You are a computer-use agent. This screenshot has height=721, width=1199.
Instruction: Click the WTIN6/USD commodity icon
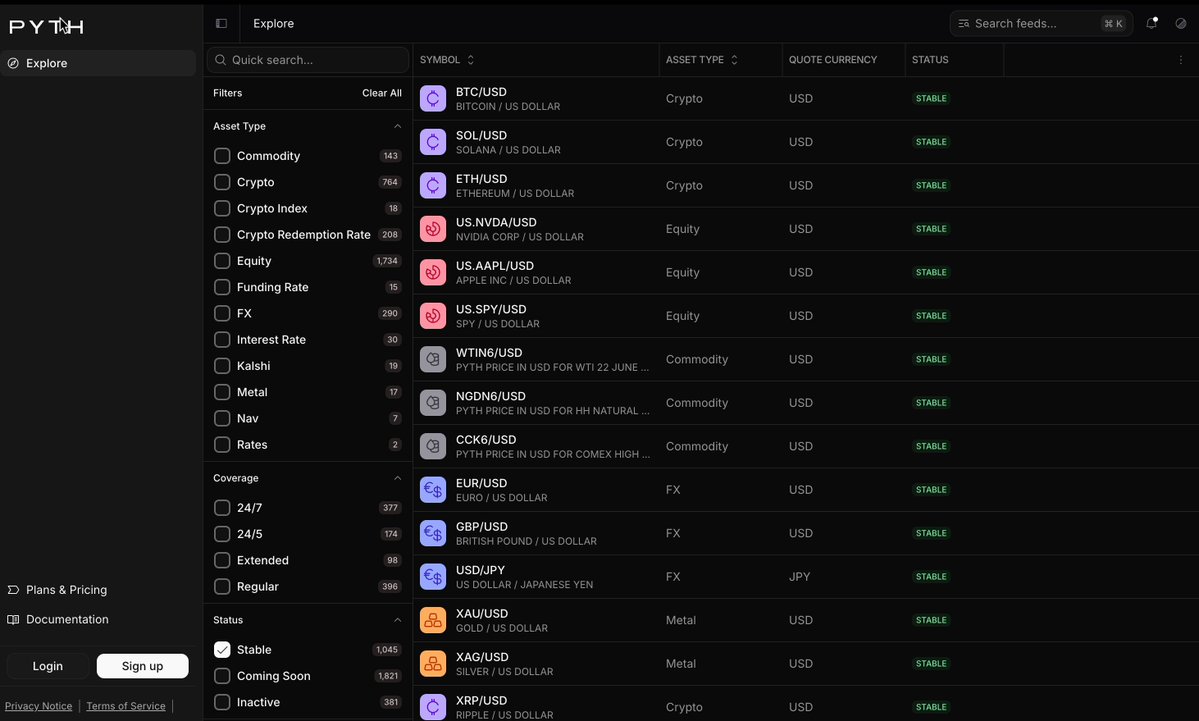click(433, 359)
